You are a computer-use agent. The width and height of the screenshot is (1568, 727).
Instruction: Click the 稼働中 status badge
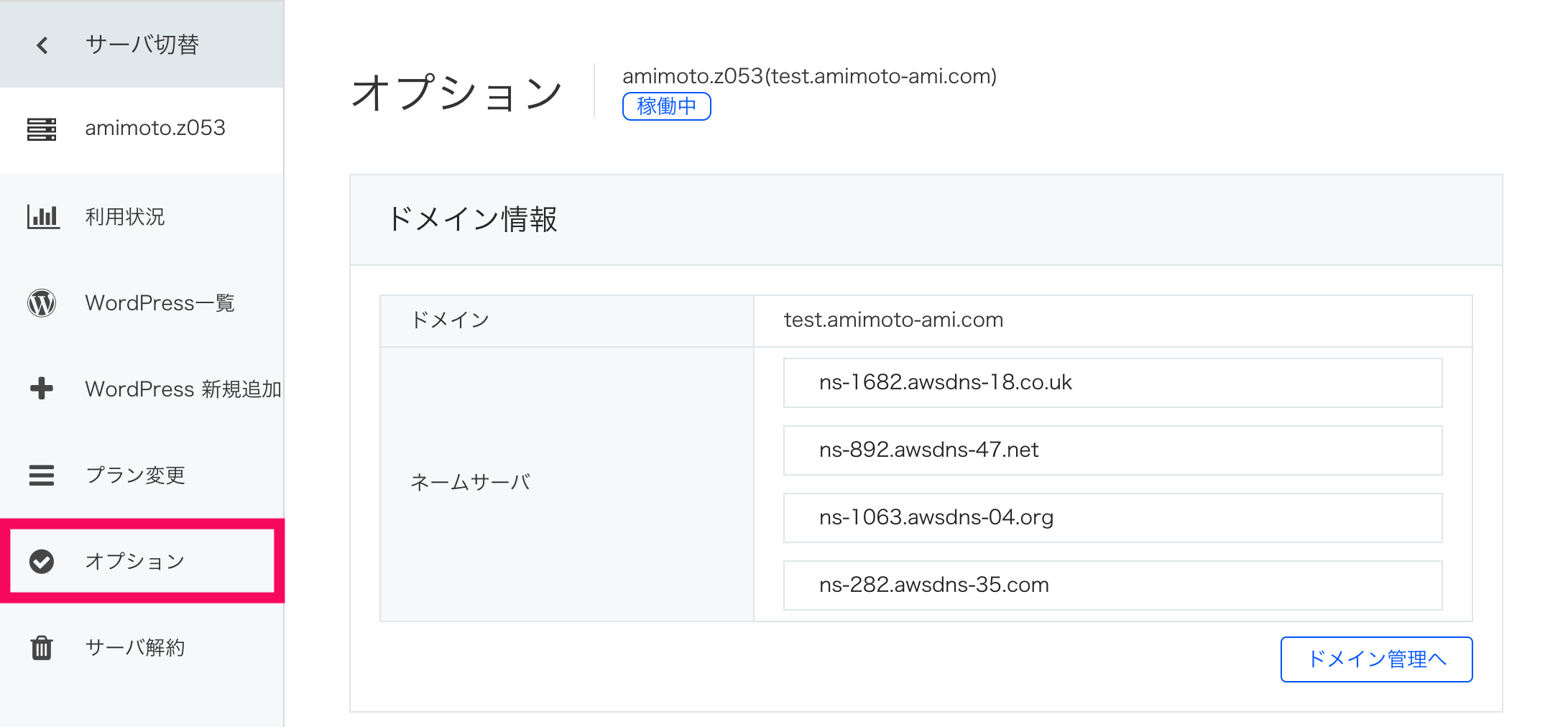click(x=666, y=106)
